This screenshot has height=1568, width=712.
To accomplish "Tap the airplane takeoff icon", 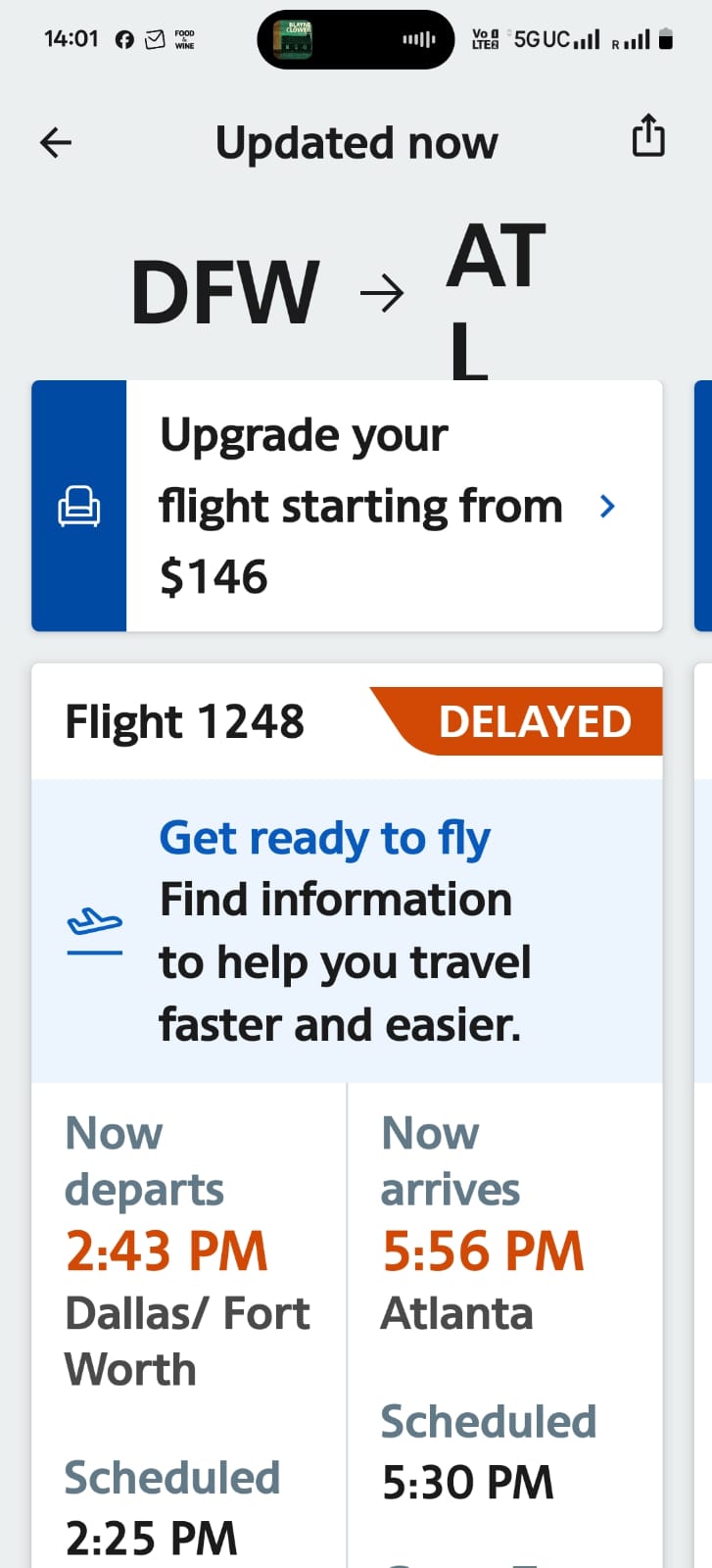I will pos(95,931).
